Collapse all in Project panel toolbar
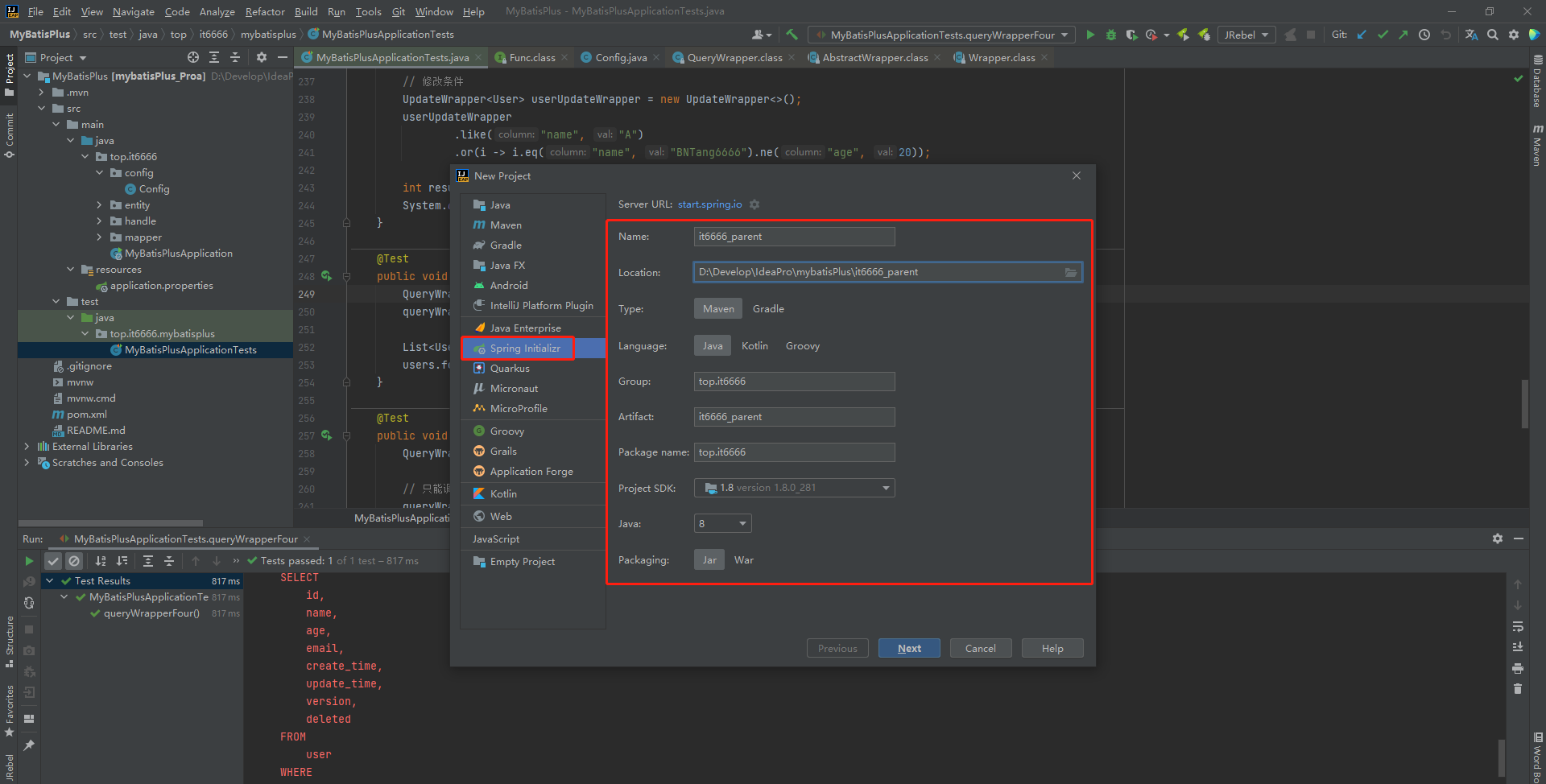Screen dimensions: 1546x784 [235, 57]
